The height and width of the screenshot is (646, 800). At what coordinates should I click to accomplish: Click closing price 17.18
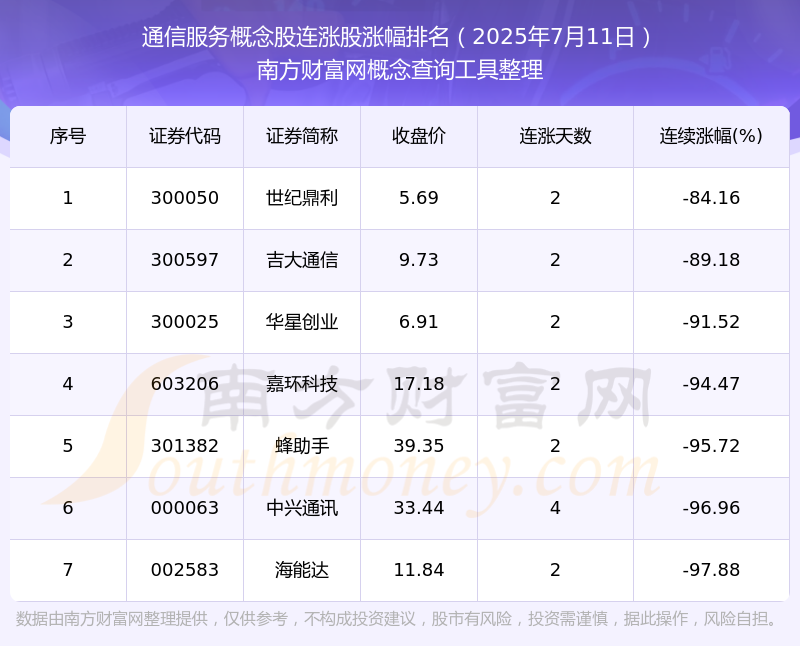click(419, 384)
